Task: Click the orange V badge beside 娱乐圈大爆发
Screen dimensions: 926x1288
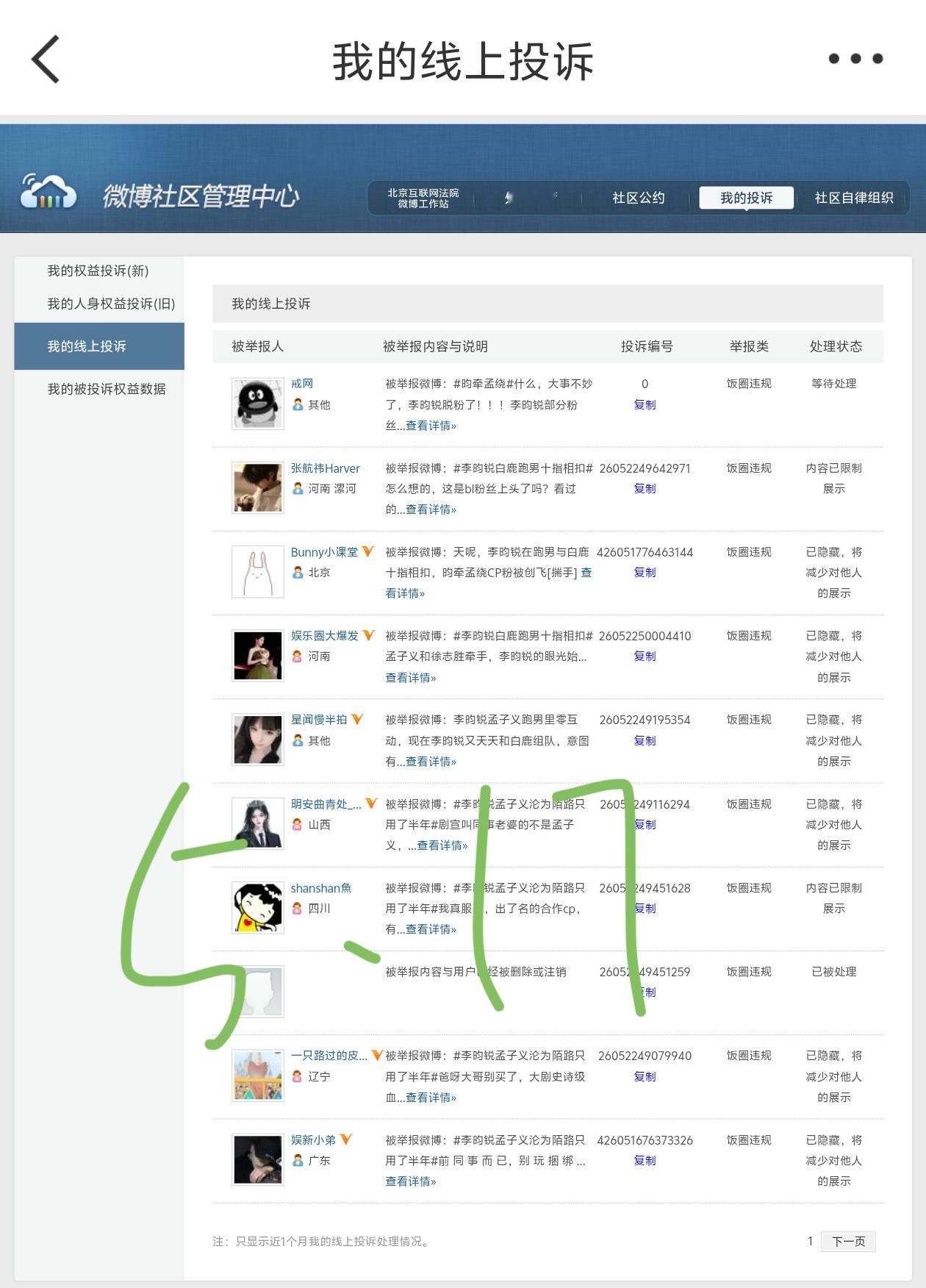Action: (x=369, y=635)
